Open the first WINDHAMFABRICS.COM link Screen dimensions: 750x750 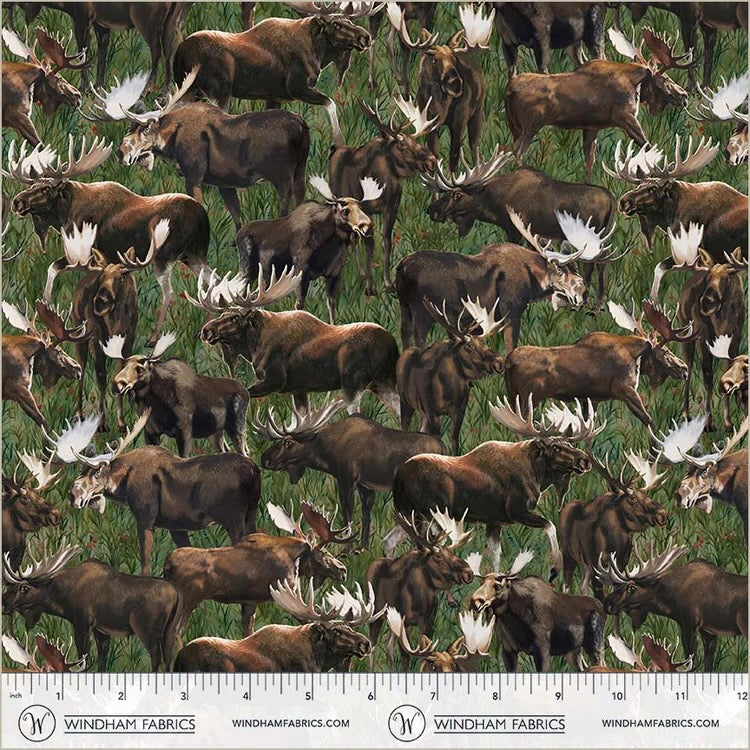291,723
